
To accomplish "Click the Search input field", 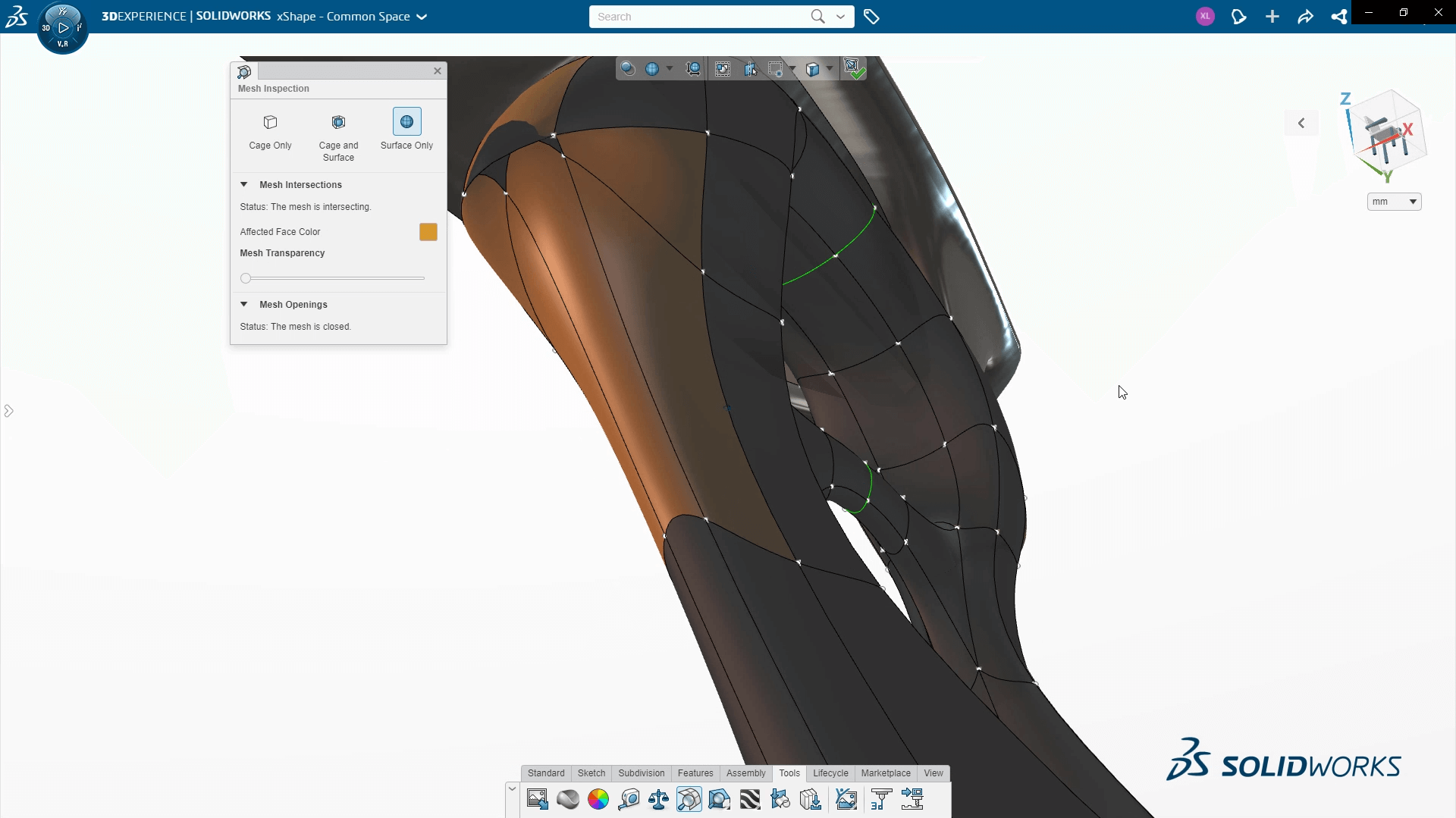I will point(698,17).
